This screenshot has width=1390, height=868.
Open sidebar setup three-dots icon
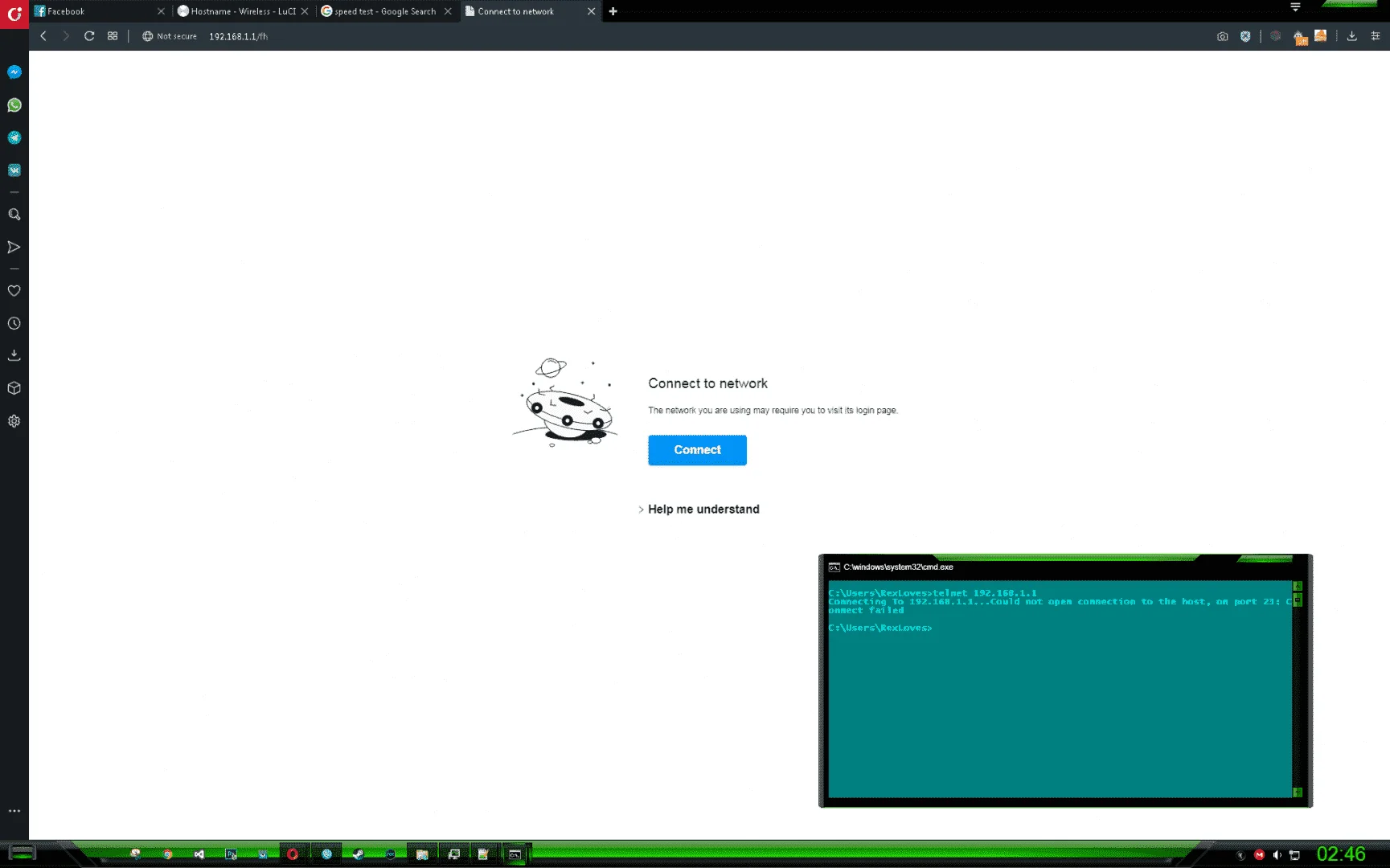[14, 811]
